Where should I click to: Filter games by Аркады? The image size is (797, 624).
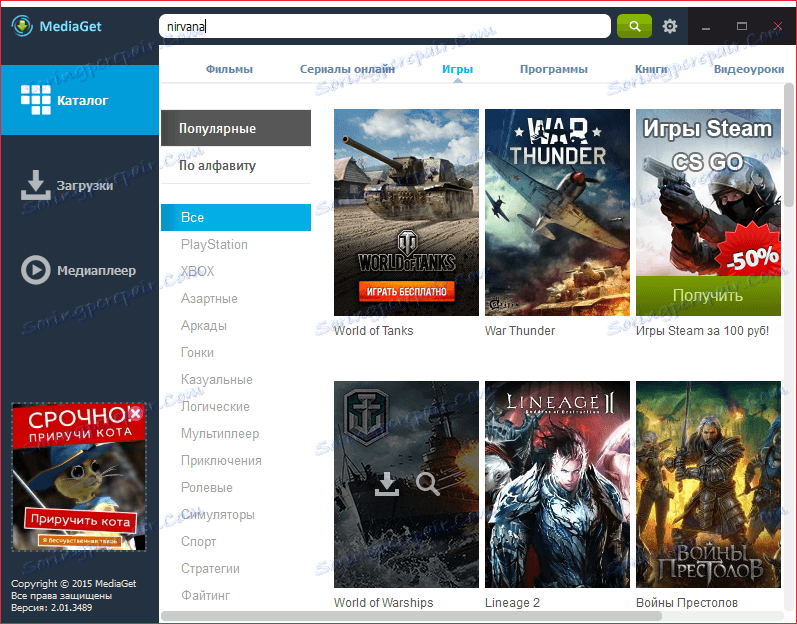[203, 326]
